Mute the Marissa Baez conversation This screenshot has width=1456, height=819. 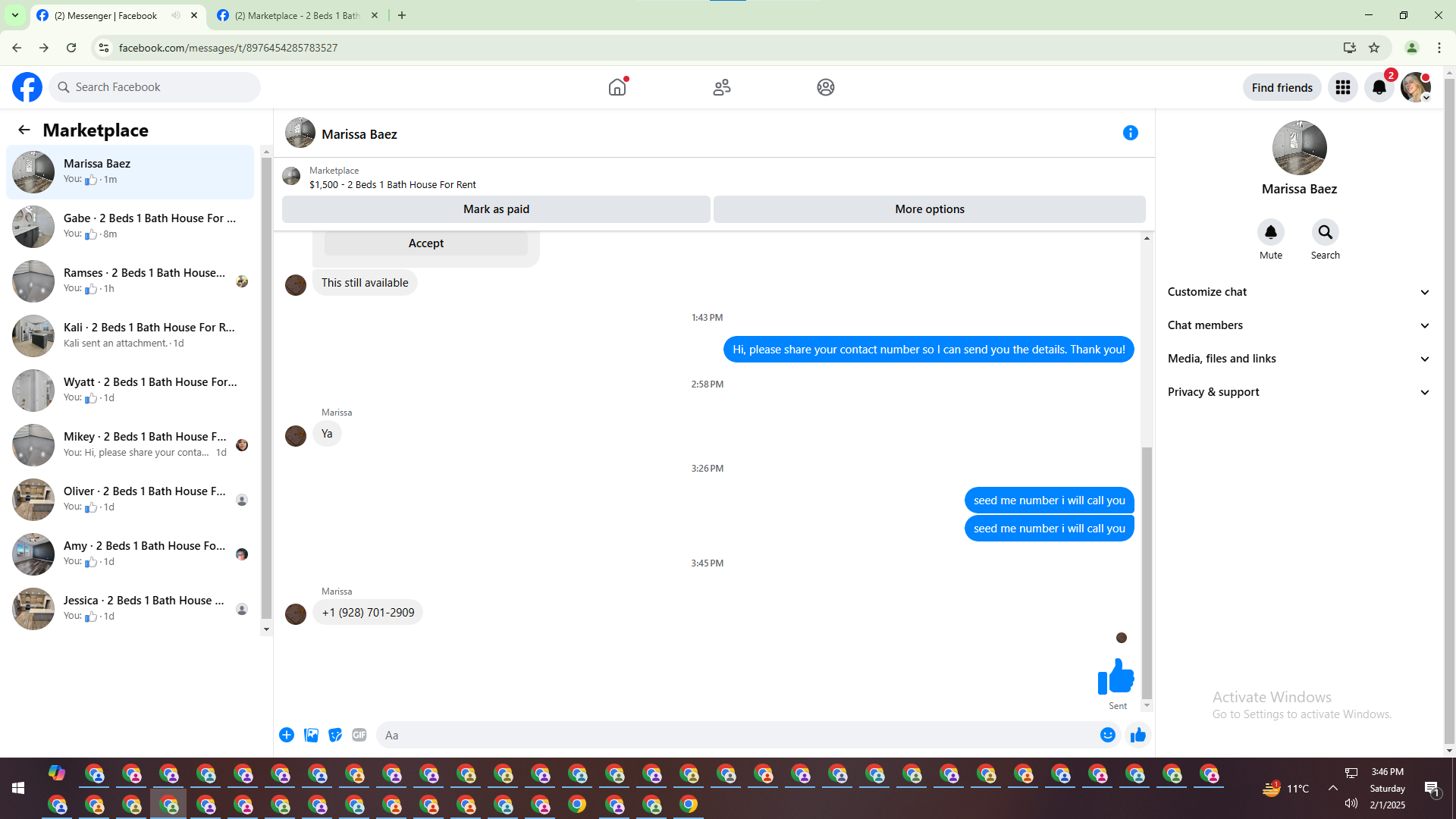1270,233
